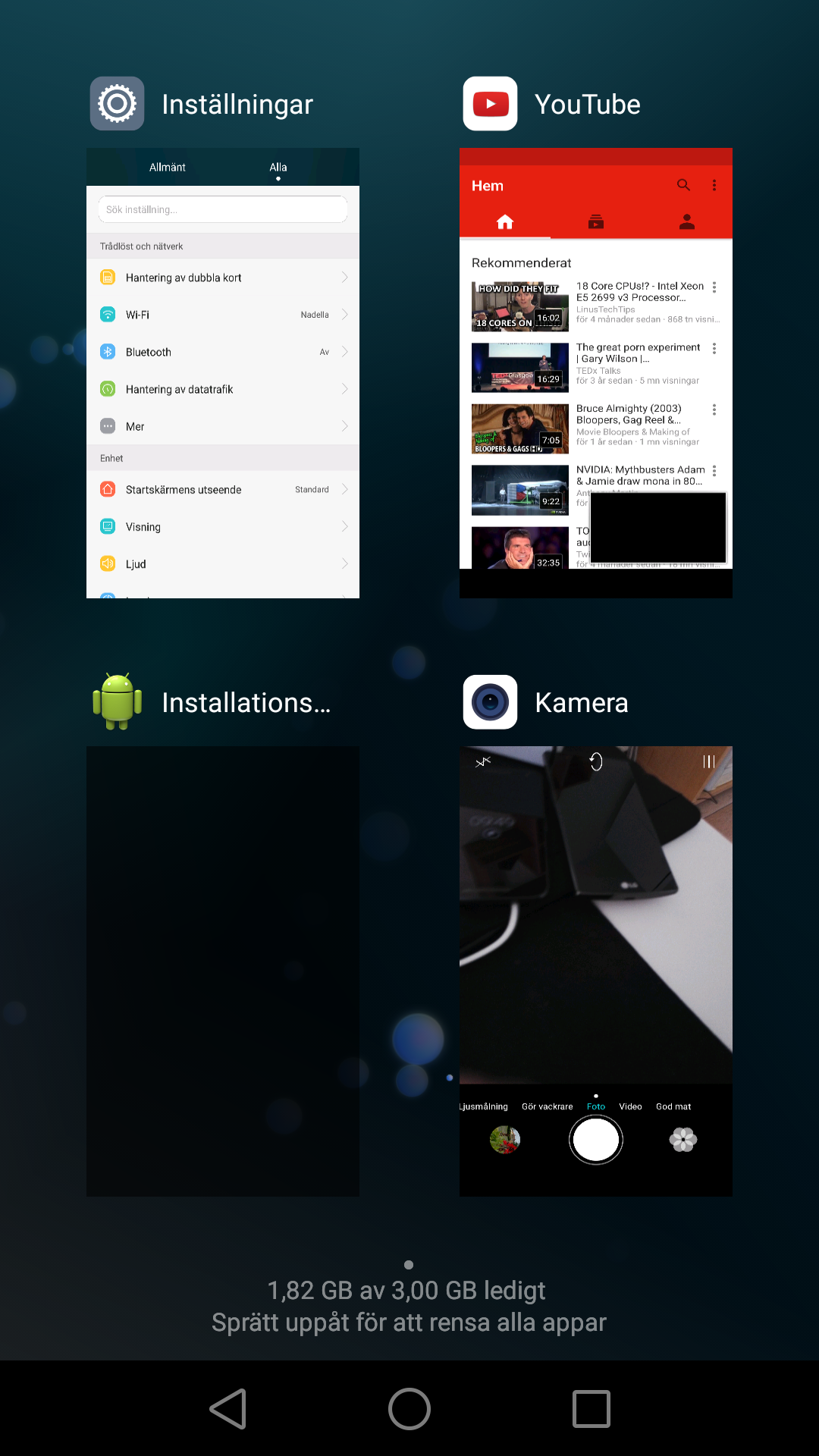
Task: Tap the Android recents square button
Action: click(x=591, y=1409)
